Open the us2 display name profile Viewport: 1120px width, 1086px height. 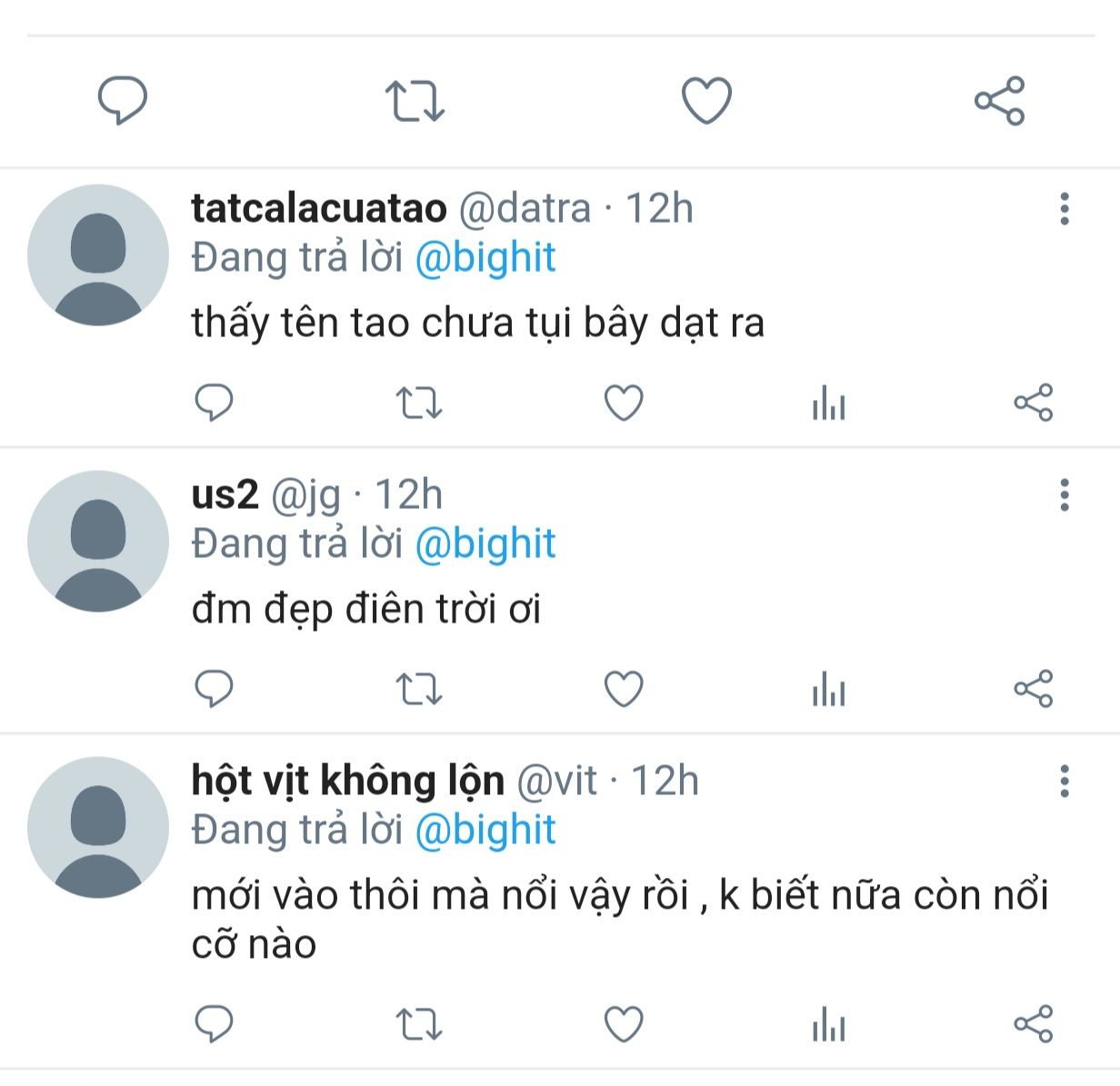tap(225, 495)
